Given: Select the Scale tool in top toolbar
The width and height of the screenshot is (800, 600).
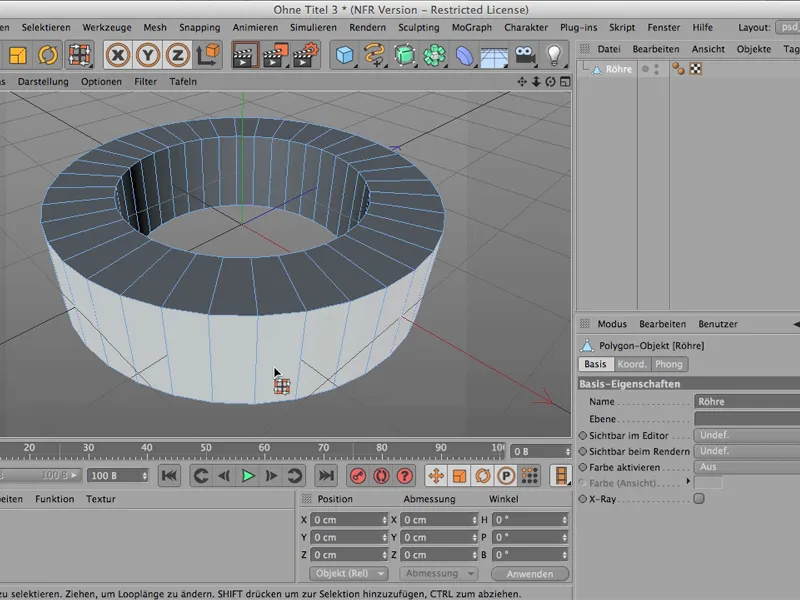Looking at the screenshot, I should 17,55.
